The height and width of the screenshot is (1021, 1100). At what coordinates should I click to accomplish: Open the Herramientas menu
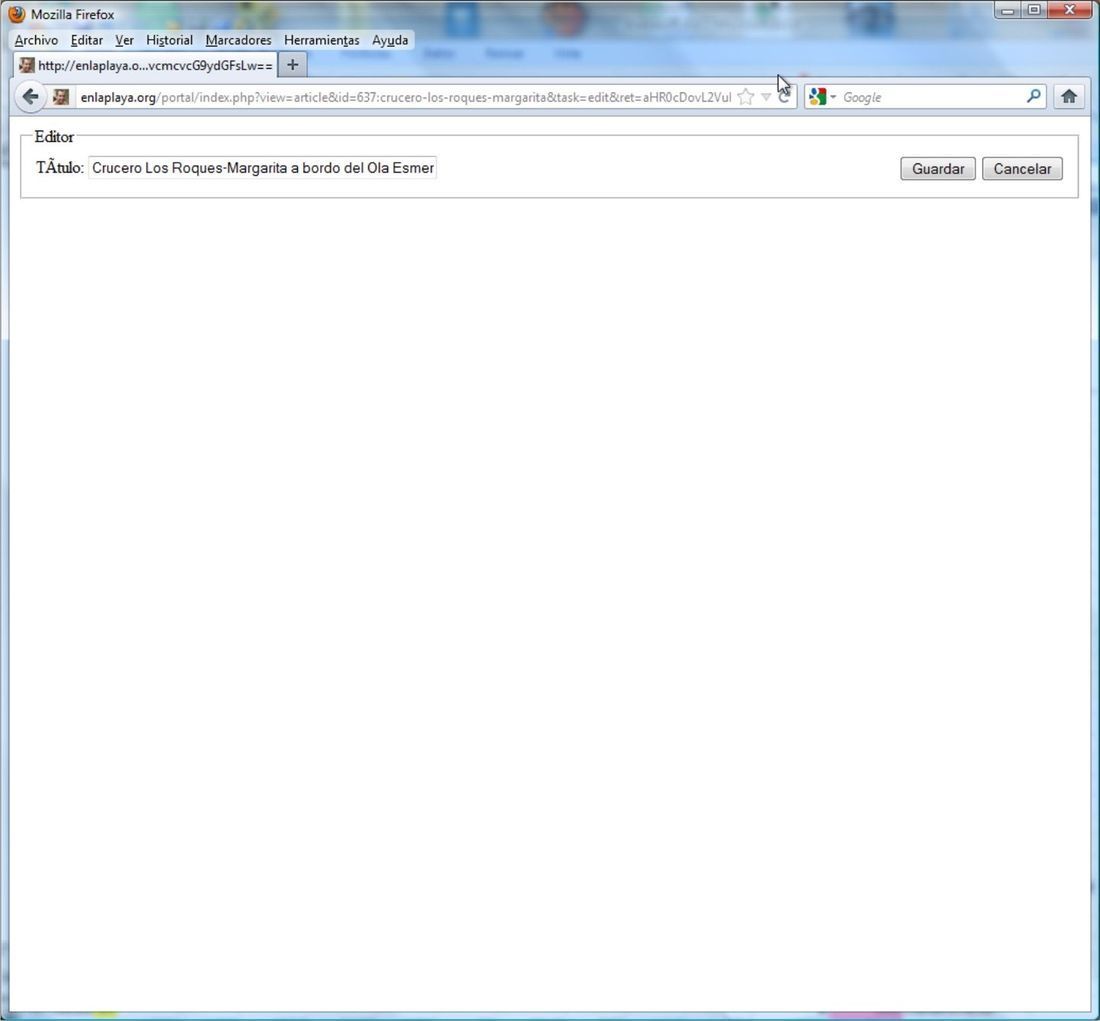click(x=321, y=40)
